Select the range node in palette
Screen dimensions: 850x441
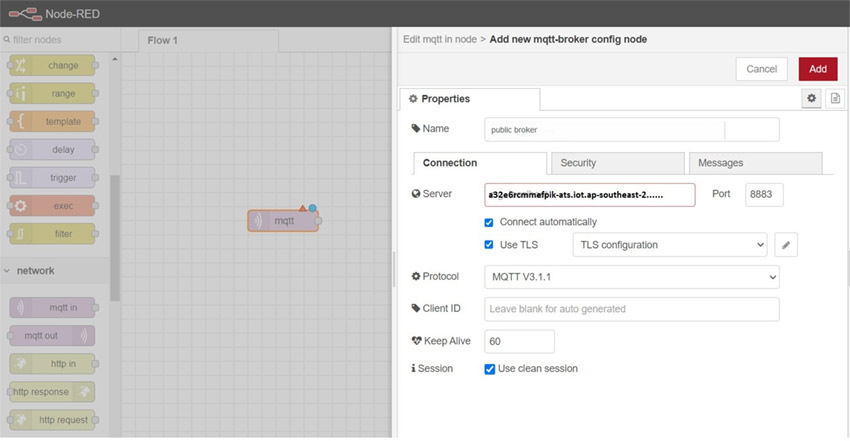tap(54, 94)
